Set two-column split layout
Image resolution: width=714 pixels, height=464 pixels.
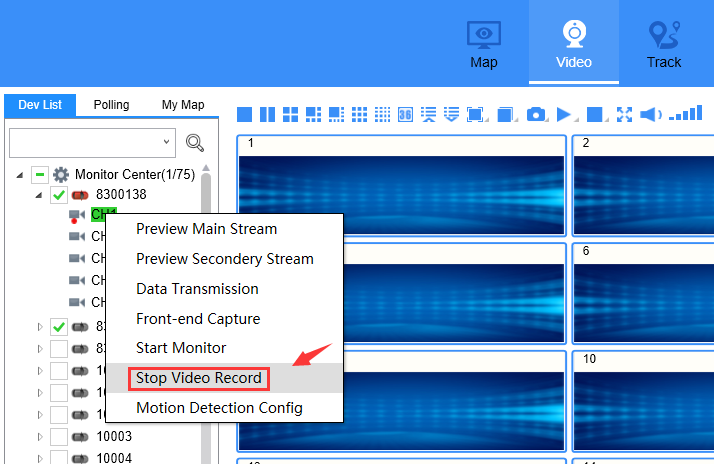pyautogui.click(x=267, y=114)
